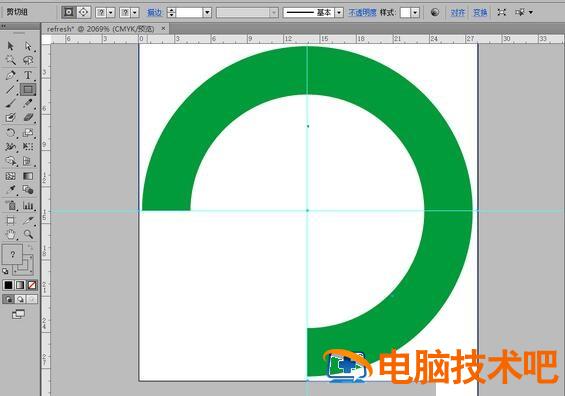Pick the Rectangle tool

click(x=28, y=89)
